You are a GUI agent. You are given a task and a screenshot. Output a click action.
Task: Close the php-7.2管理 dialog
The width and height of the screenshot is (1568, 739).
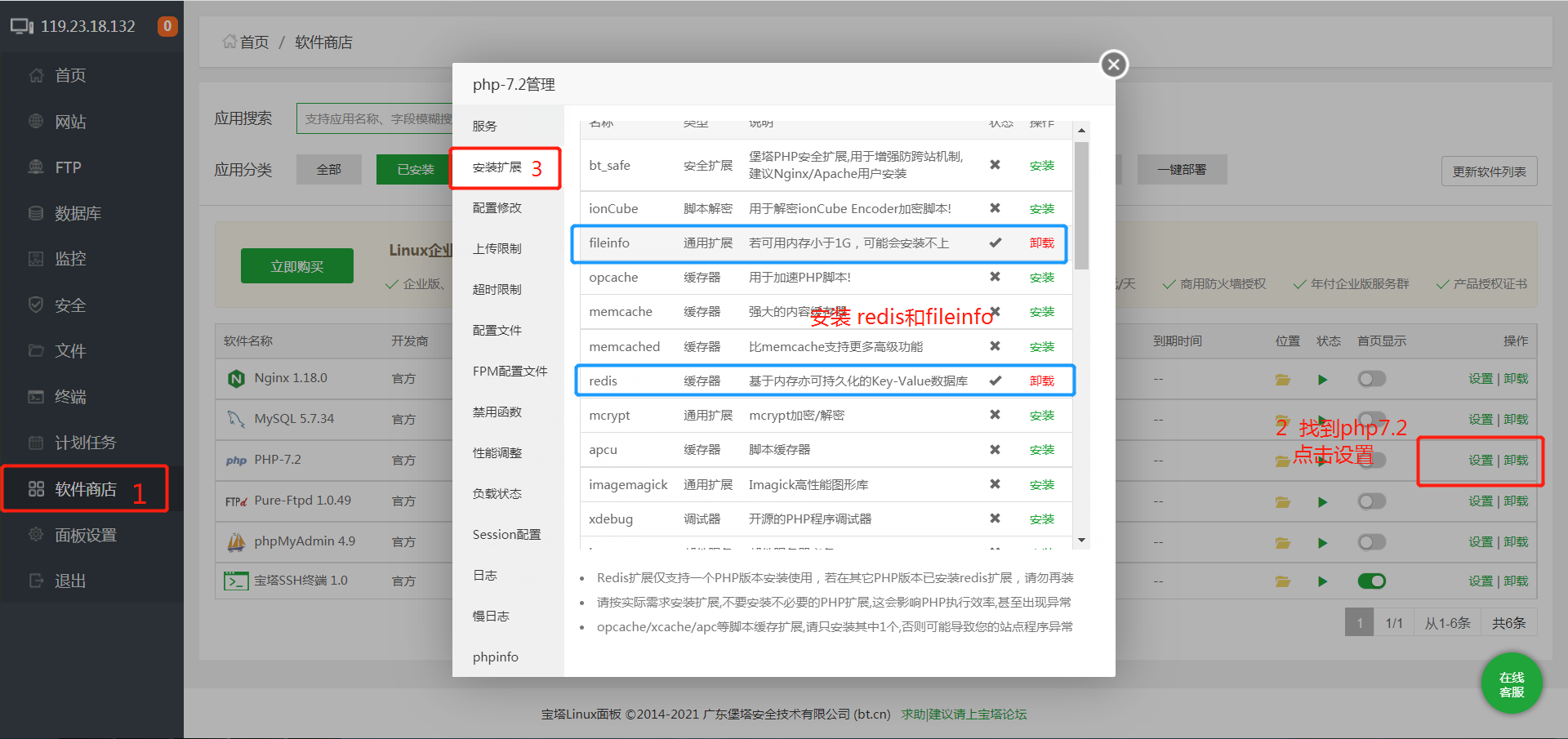point(1114,65)
